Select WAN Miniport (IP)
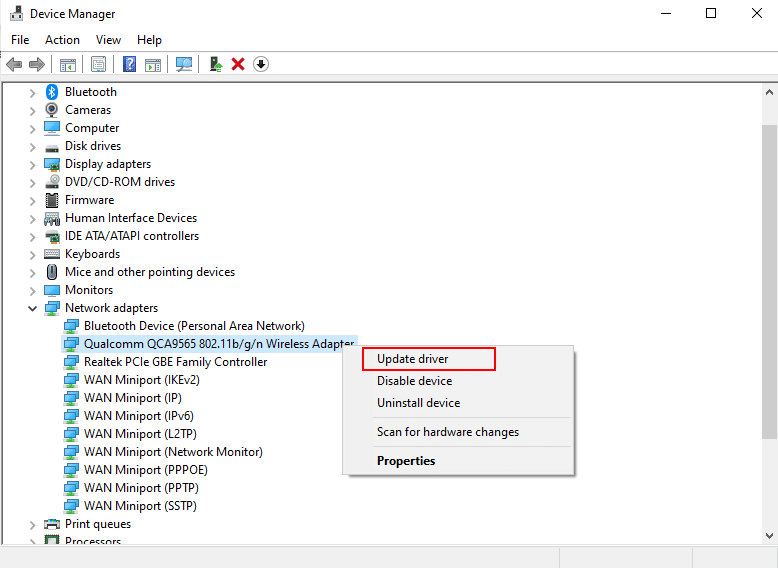This screenshot has height=568, width=778. tap(132, 398)
